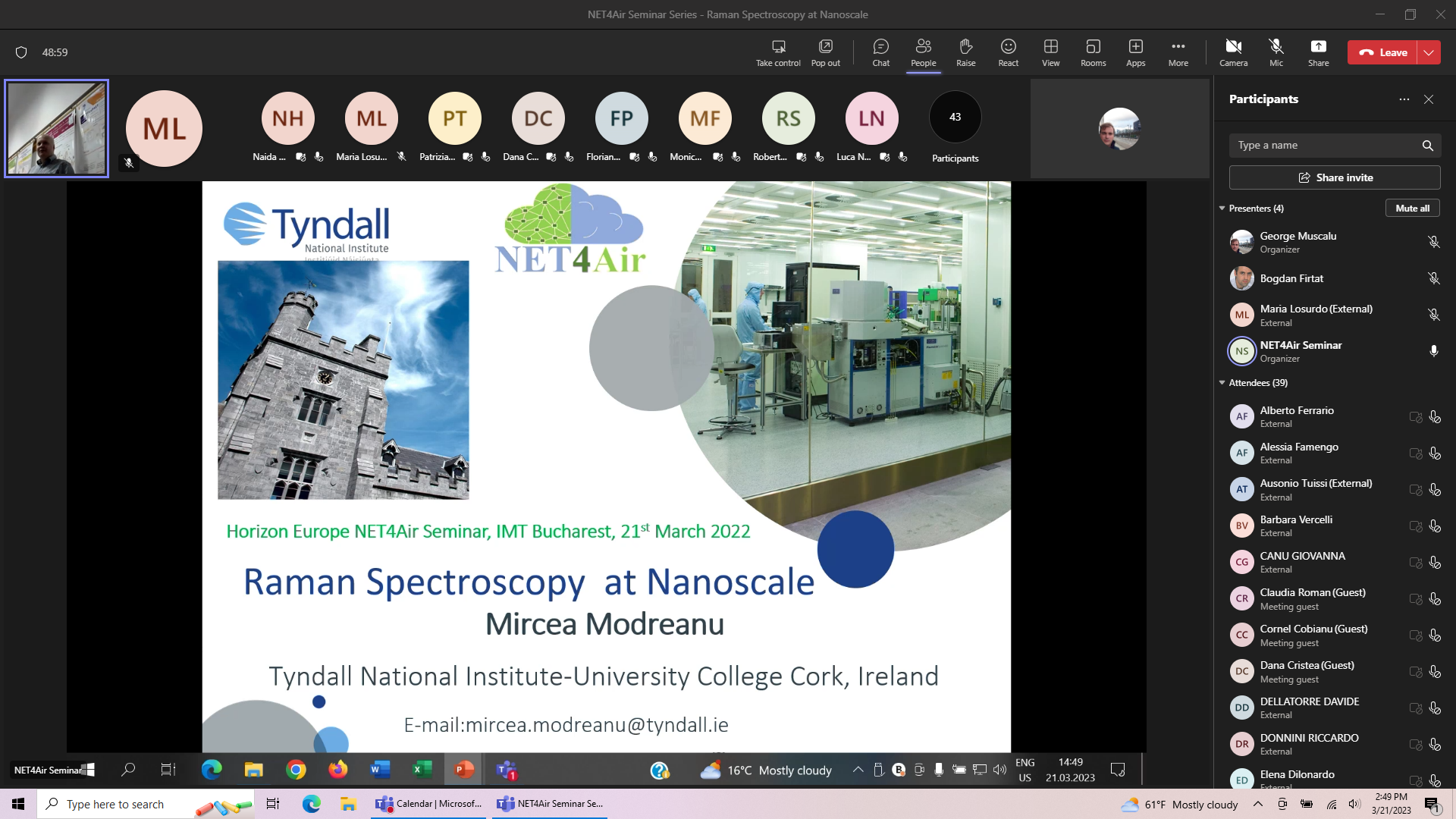
Task: Collapse the Presenters section
Action: pos(1222,208)
